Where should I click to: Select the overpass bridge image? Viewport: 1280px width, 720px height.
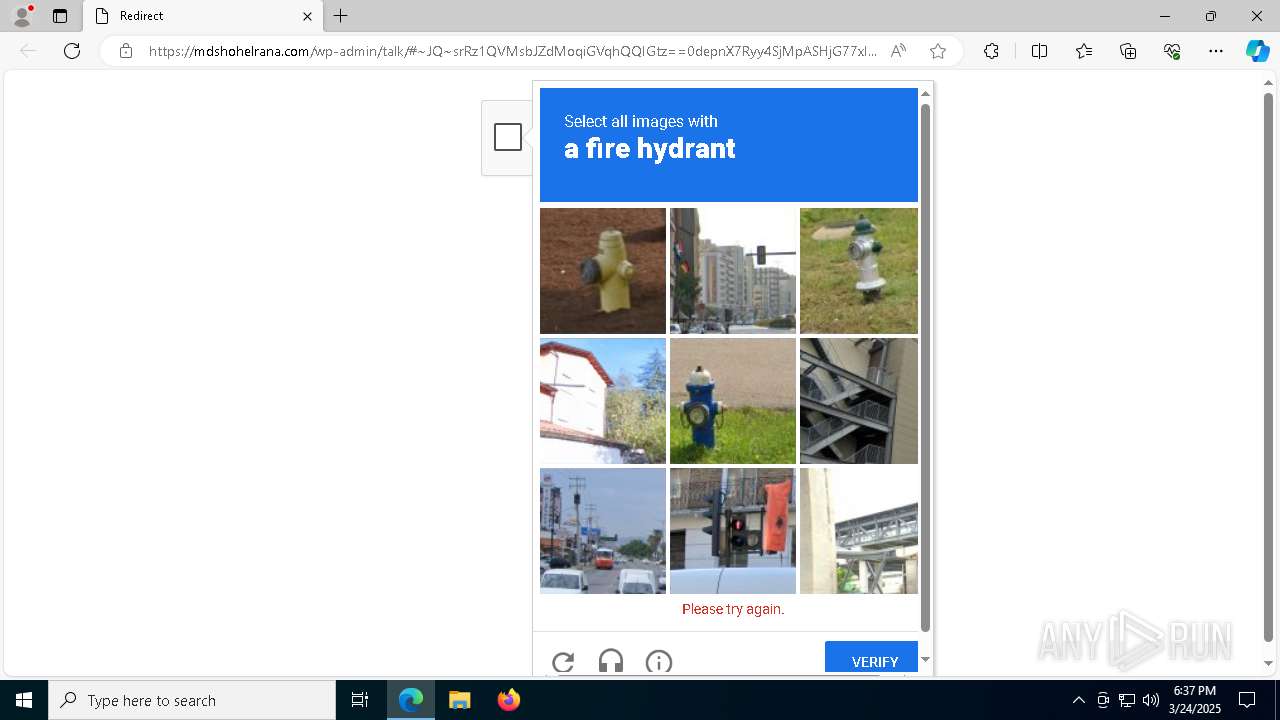point(859,531)
